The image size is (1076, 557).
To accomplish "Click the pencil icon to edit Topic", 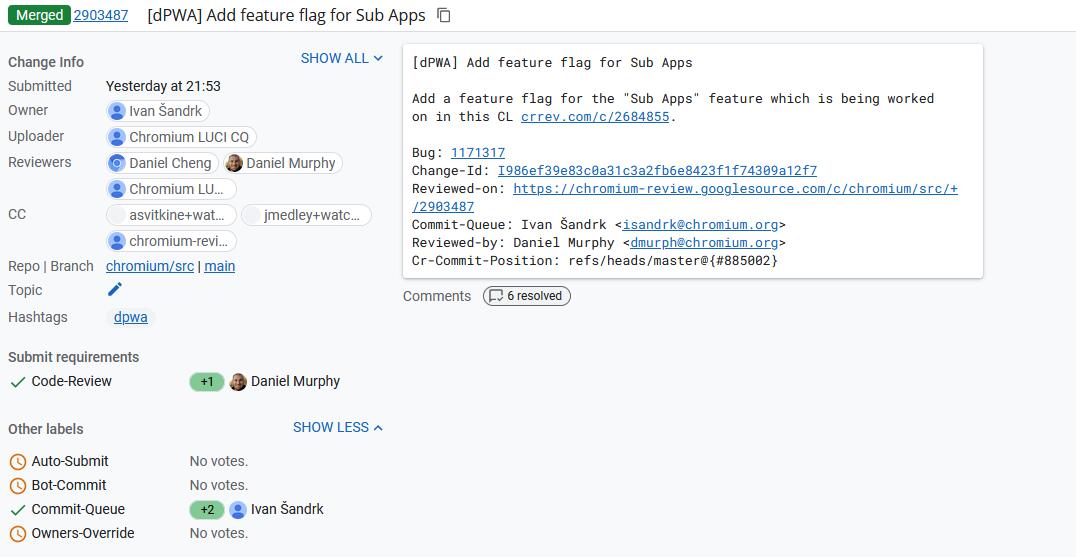I will pos(115,290).
